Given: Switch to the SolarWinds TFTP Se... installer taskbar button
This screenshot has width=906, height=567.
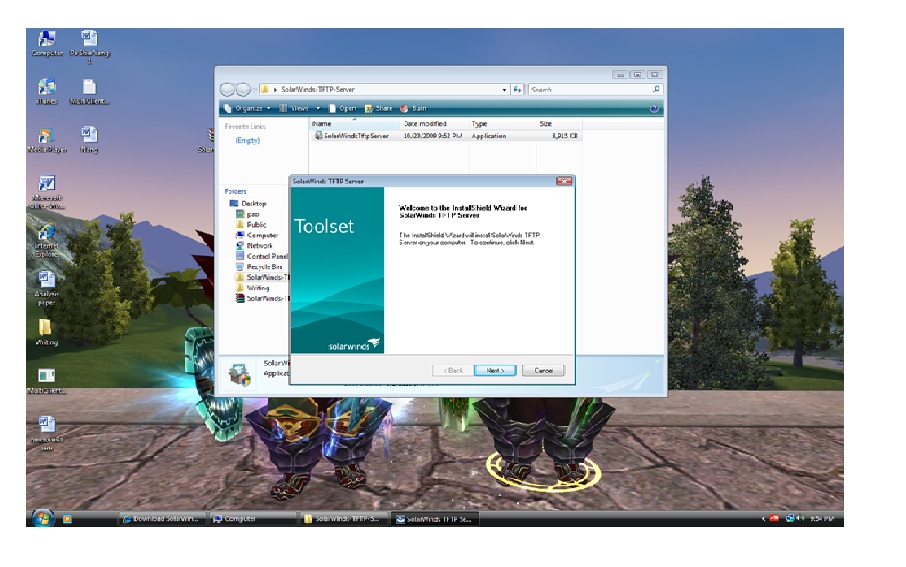Looking at the screenshot, I should [435, 519].
